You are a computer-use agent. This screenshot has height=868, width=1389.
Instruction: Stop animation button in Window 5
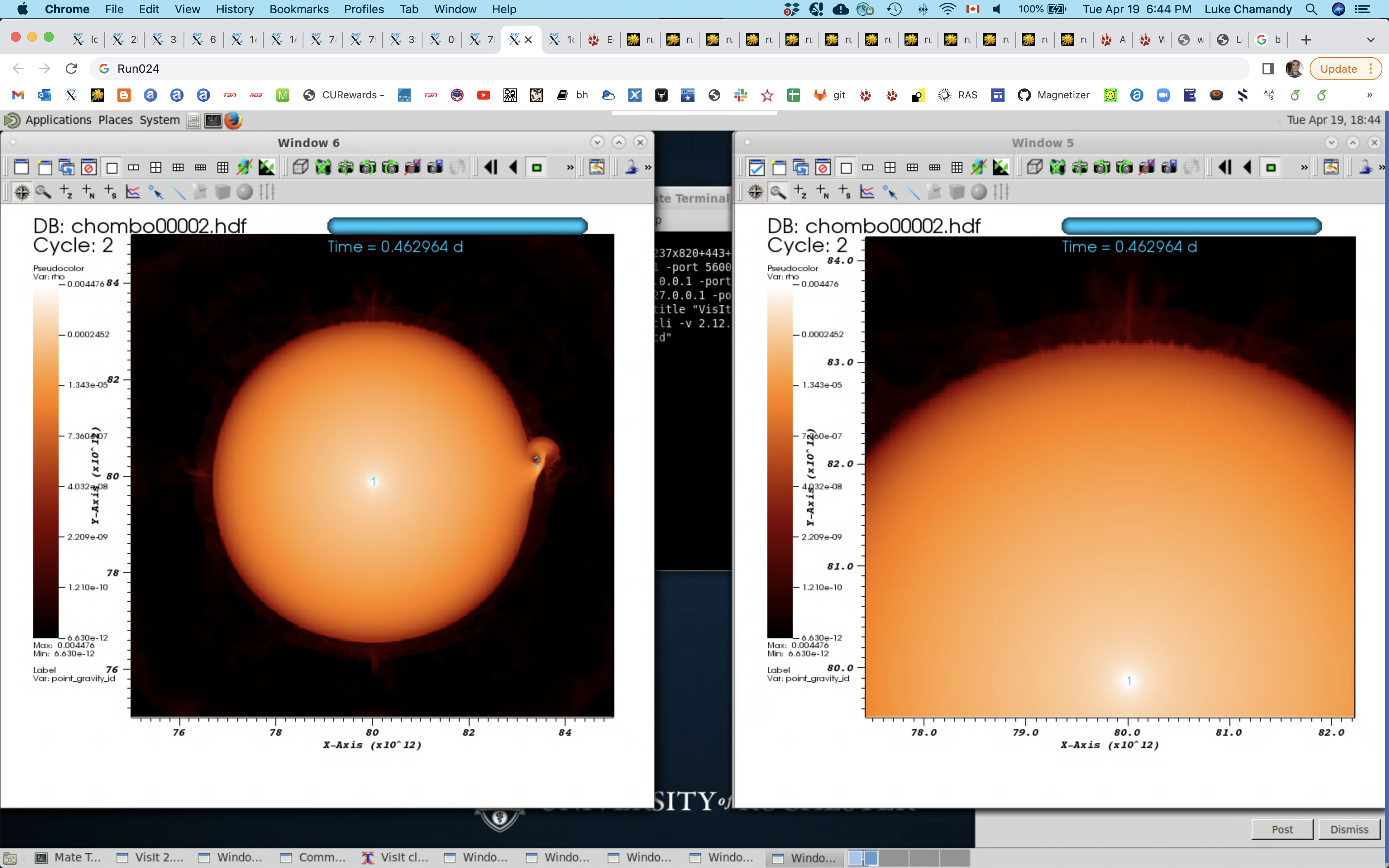coord(1271,167)
